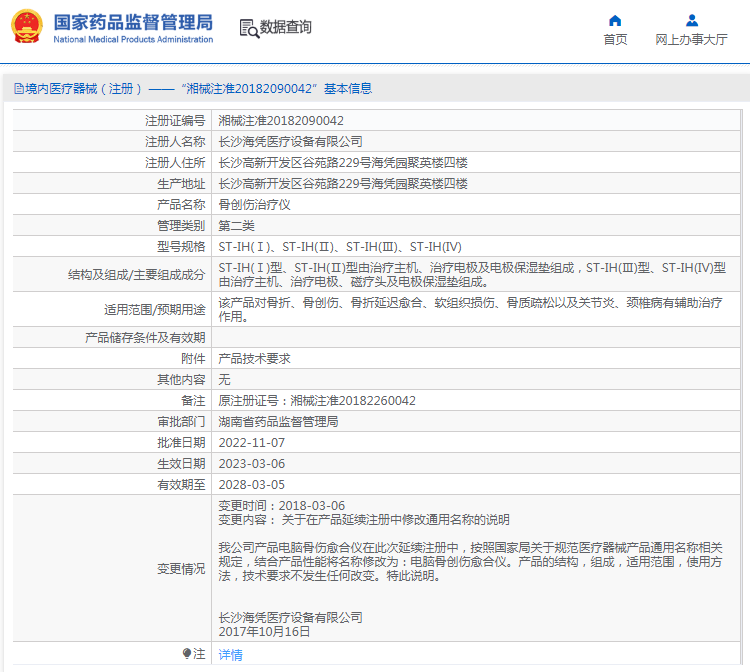Go to 数据查询 text heading
Image resolution: width=750 pixels, height=672 pixels.
point(286,27)
